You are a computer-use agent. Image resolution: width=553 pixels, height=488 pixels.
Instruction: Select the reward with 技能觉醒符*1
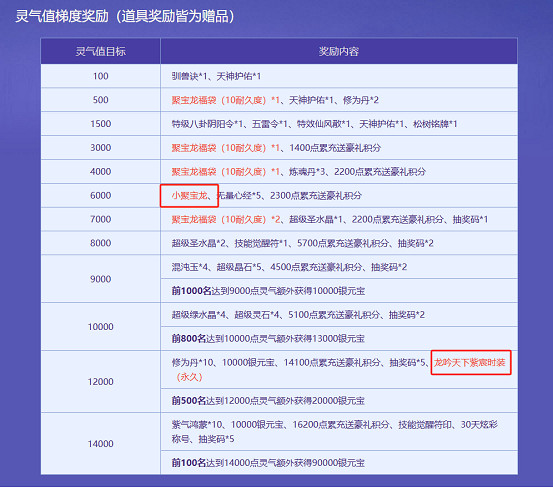(x=303, y=243)
